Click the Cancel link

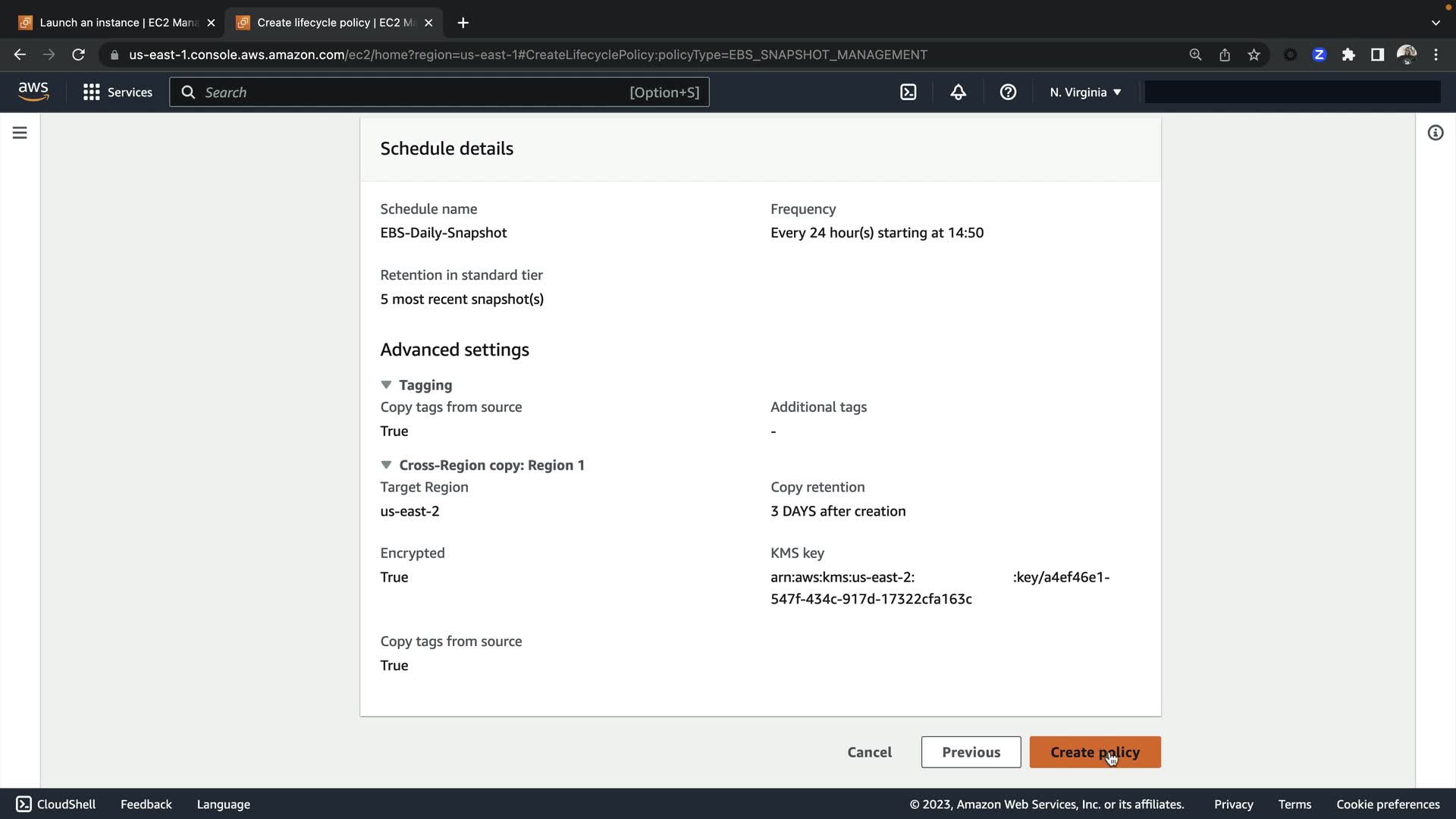pos(869,752)
